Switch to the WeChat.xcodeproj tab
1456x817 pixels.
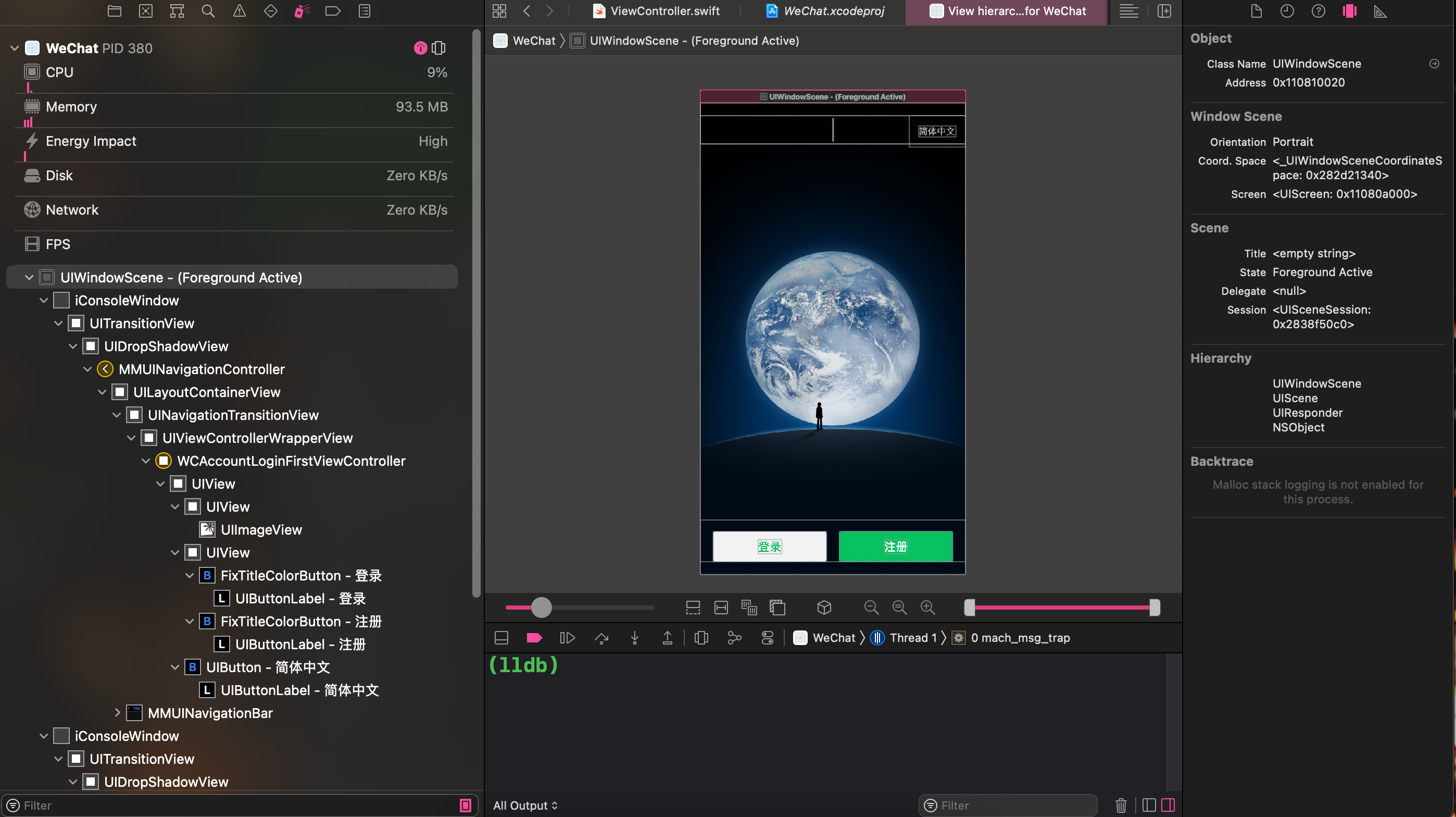825,11
